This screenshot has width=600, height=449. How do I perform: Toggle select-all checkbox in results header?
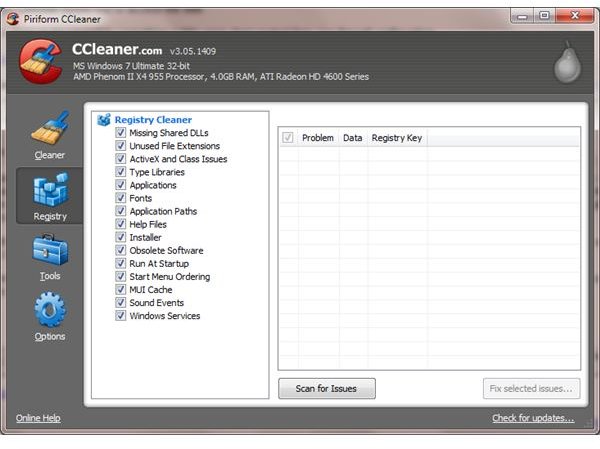pyautogui.click(x=288, y=137)
